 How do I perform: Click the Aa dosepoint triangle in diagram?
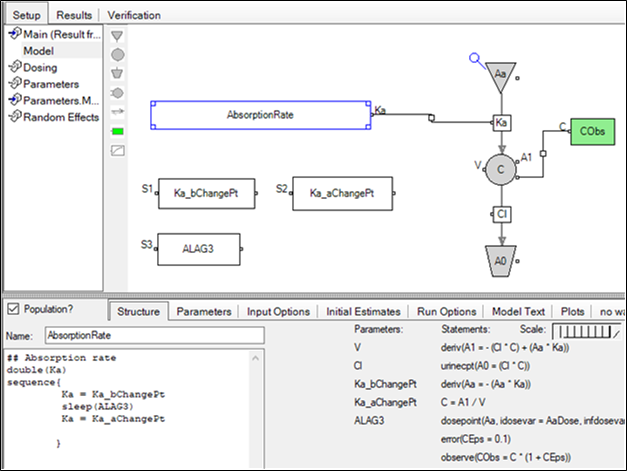500,73
